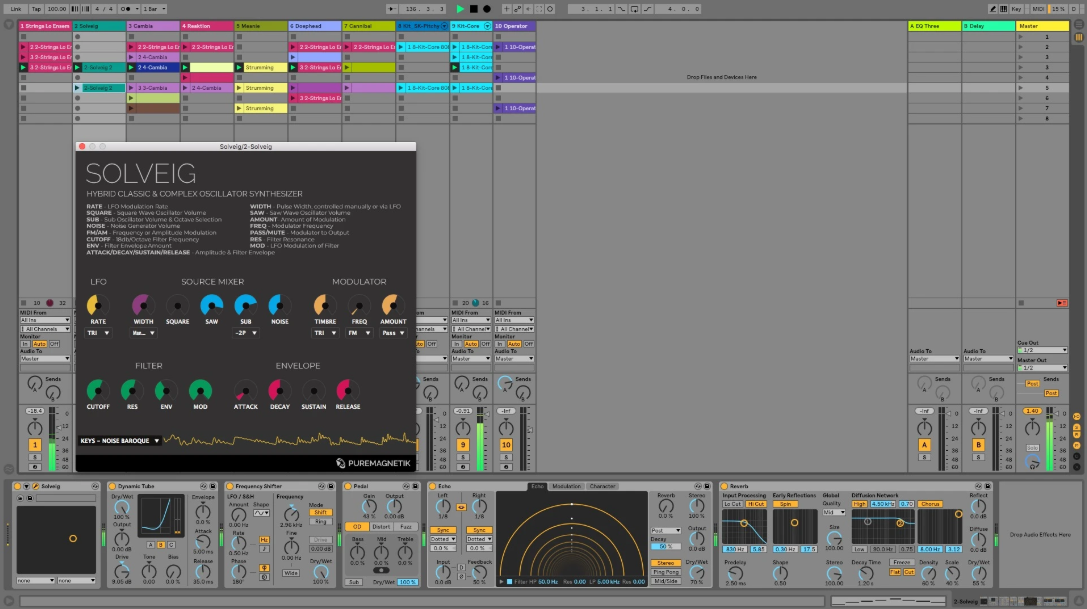Launch the Strumming clip in scene 3
This screenshot has width=1087, height=609.
pos(239,67)
